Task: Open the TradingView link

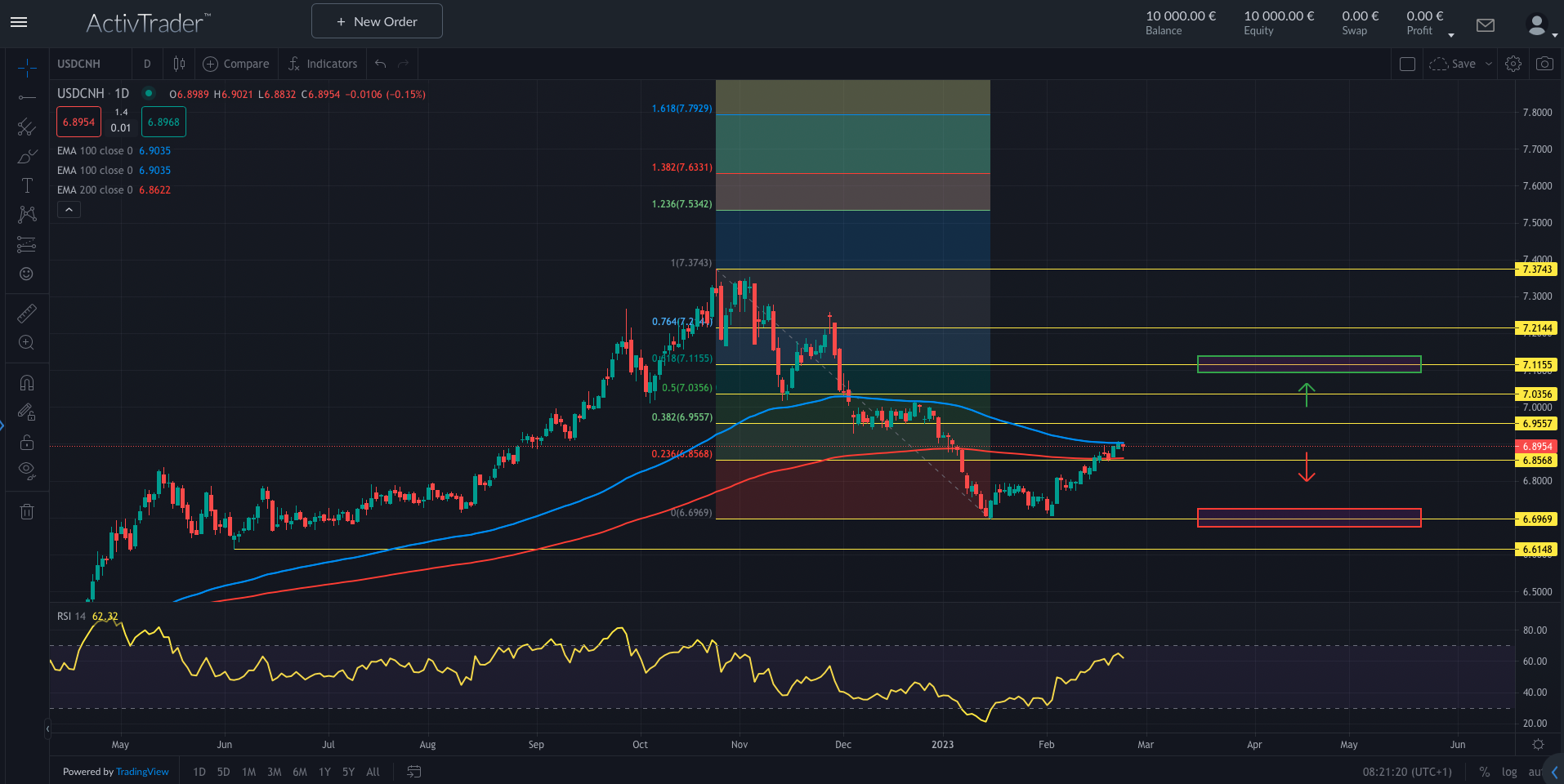Action: 141,772
